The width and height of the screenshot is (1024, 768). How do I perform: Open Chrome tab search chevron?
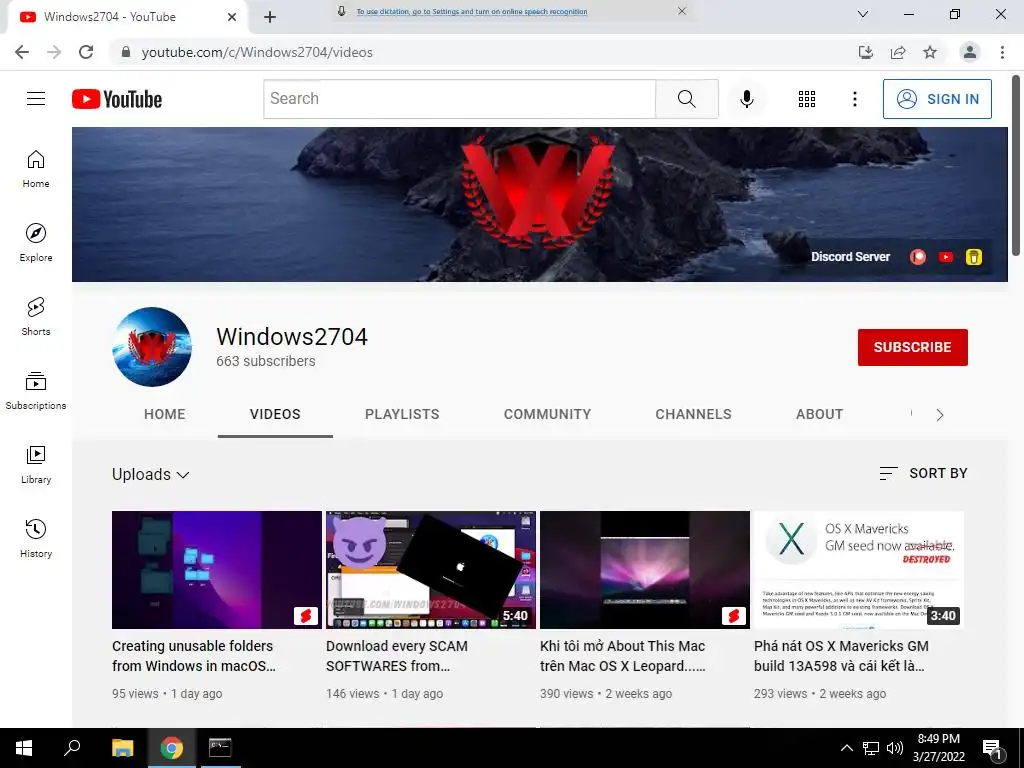(863, 14)
